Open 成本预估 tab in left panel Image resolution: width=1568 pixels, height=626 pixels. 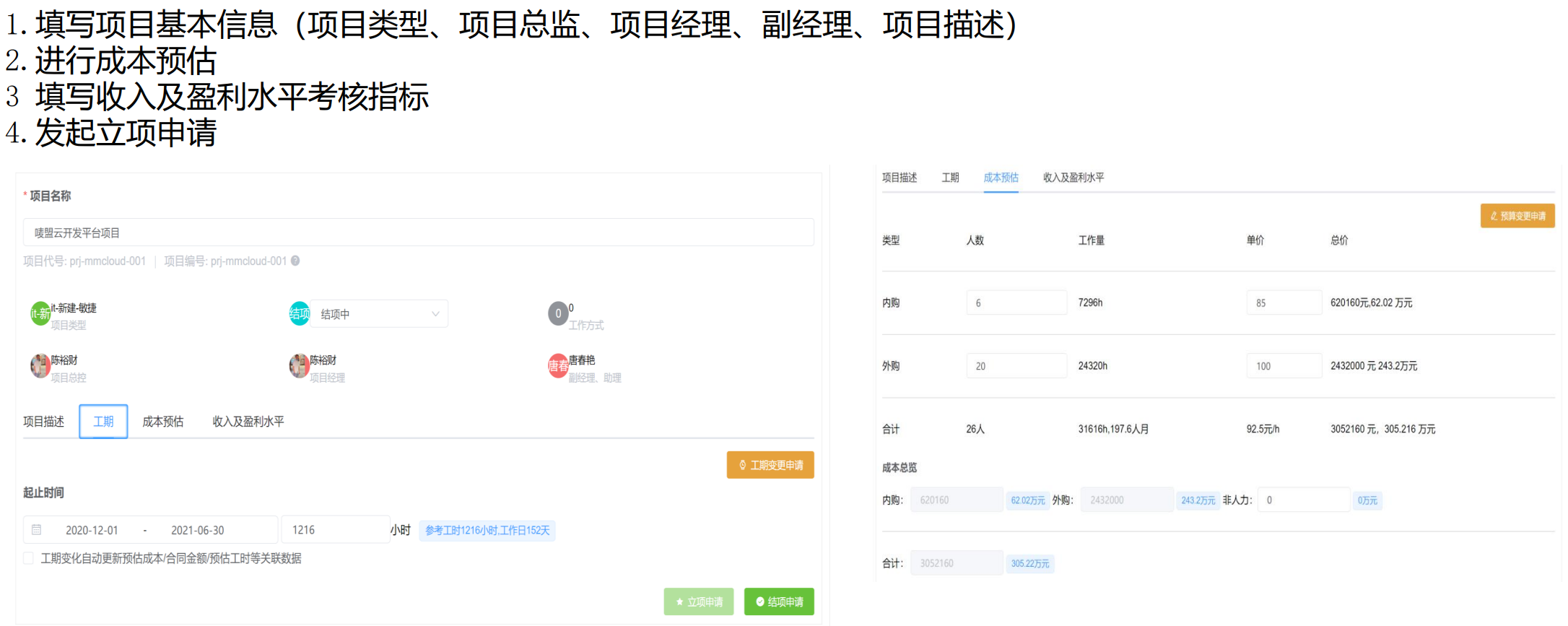(162, 422)
